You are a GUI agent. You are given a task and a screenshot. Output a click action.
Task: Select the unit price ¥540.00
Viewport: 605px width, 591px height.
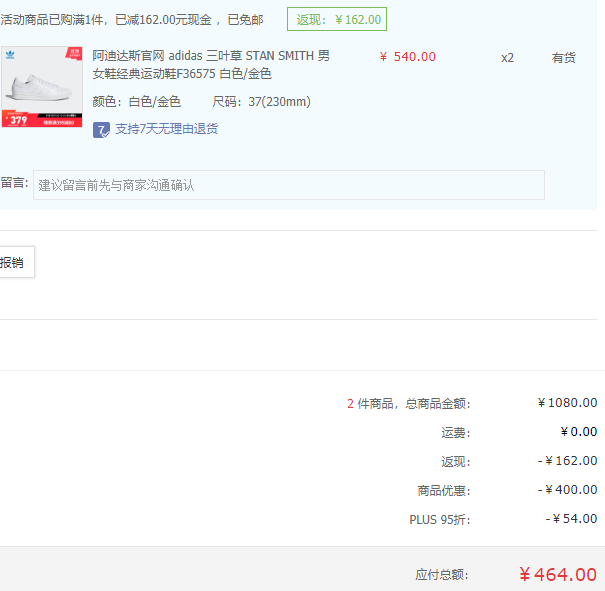[x=407, y=57]
